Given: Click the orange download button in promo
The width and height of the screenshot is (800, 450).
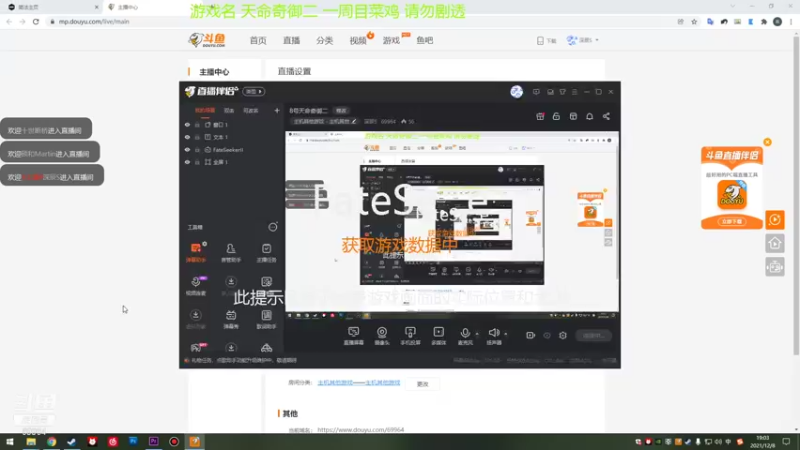Looking at the screenshot, I should (732, 221).
